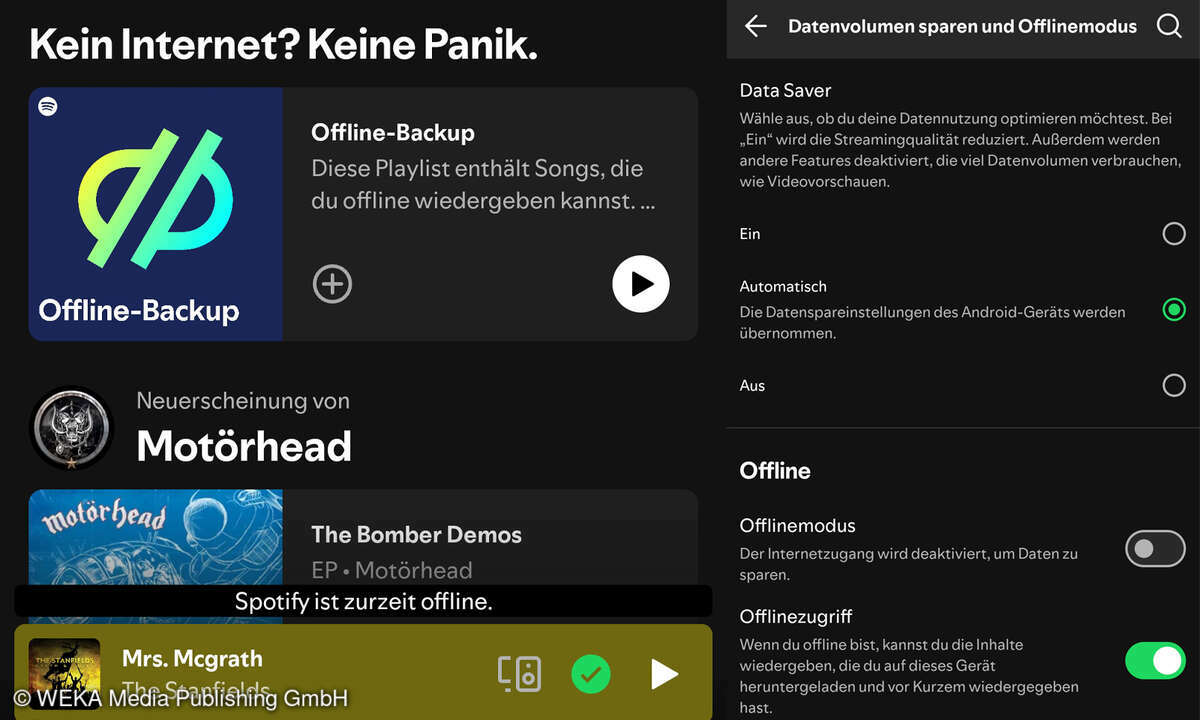Viewport: 1200px width, 720px height.
Task: Open search in settings header
Action: pyautogui.click(x=1169, y=26)
